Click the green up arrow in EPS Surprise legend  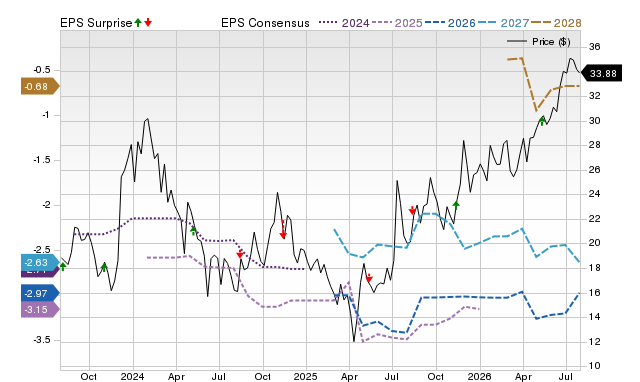(x=138, y=22)
